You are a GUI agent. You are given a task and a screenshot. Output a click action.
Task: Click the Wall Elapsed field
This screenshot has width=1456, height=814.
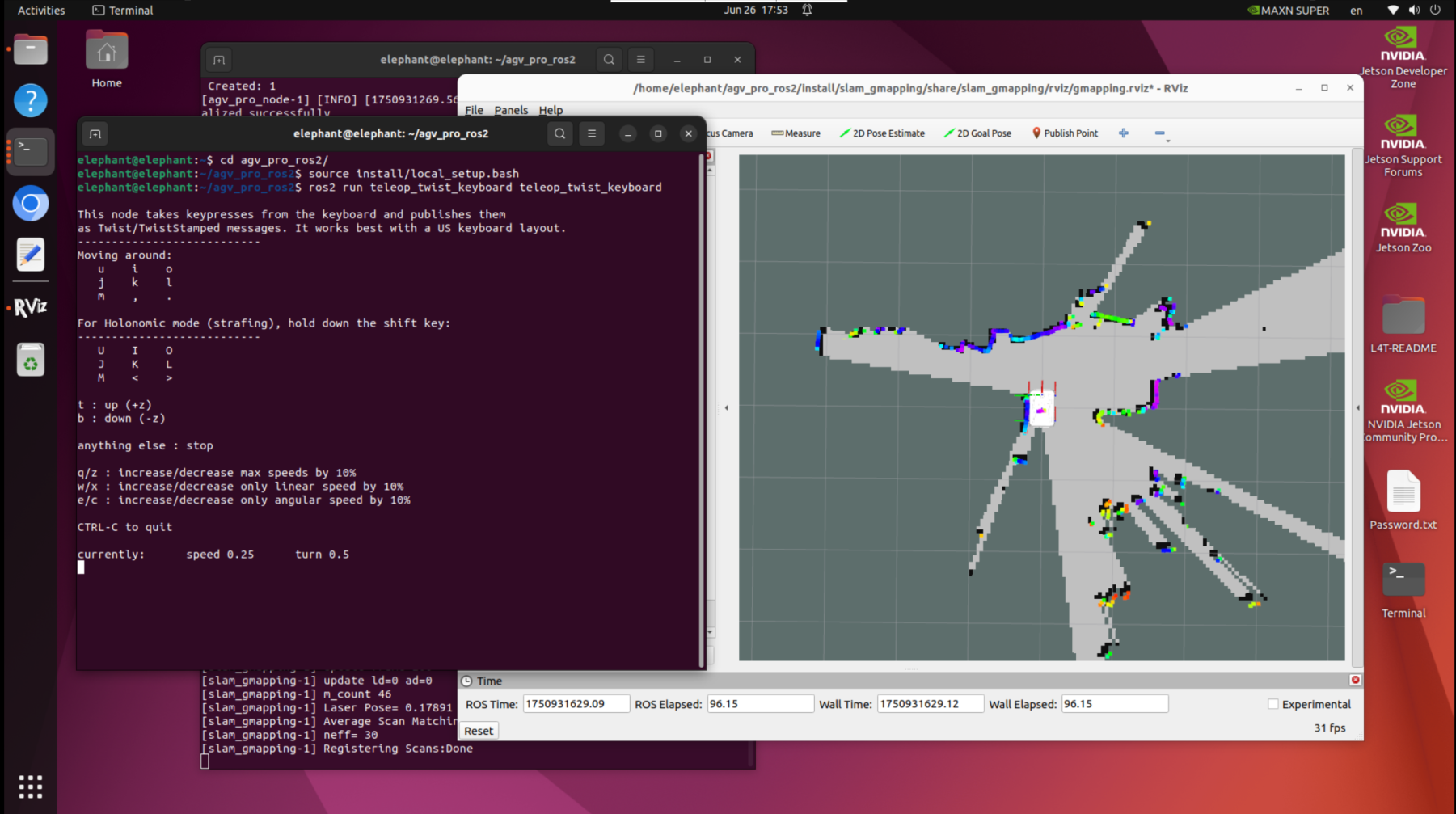pos(1115,704)
